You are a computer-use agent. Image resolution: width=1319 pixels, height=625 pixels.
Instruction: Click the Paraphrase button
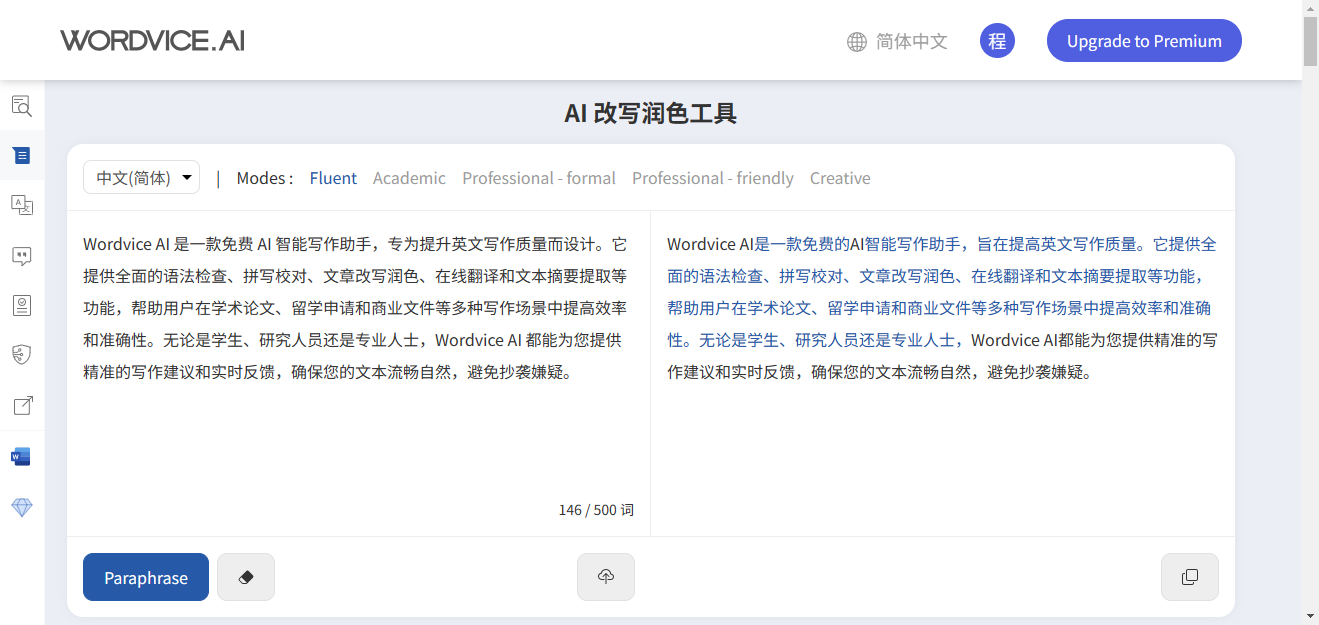(146, 577)
